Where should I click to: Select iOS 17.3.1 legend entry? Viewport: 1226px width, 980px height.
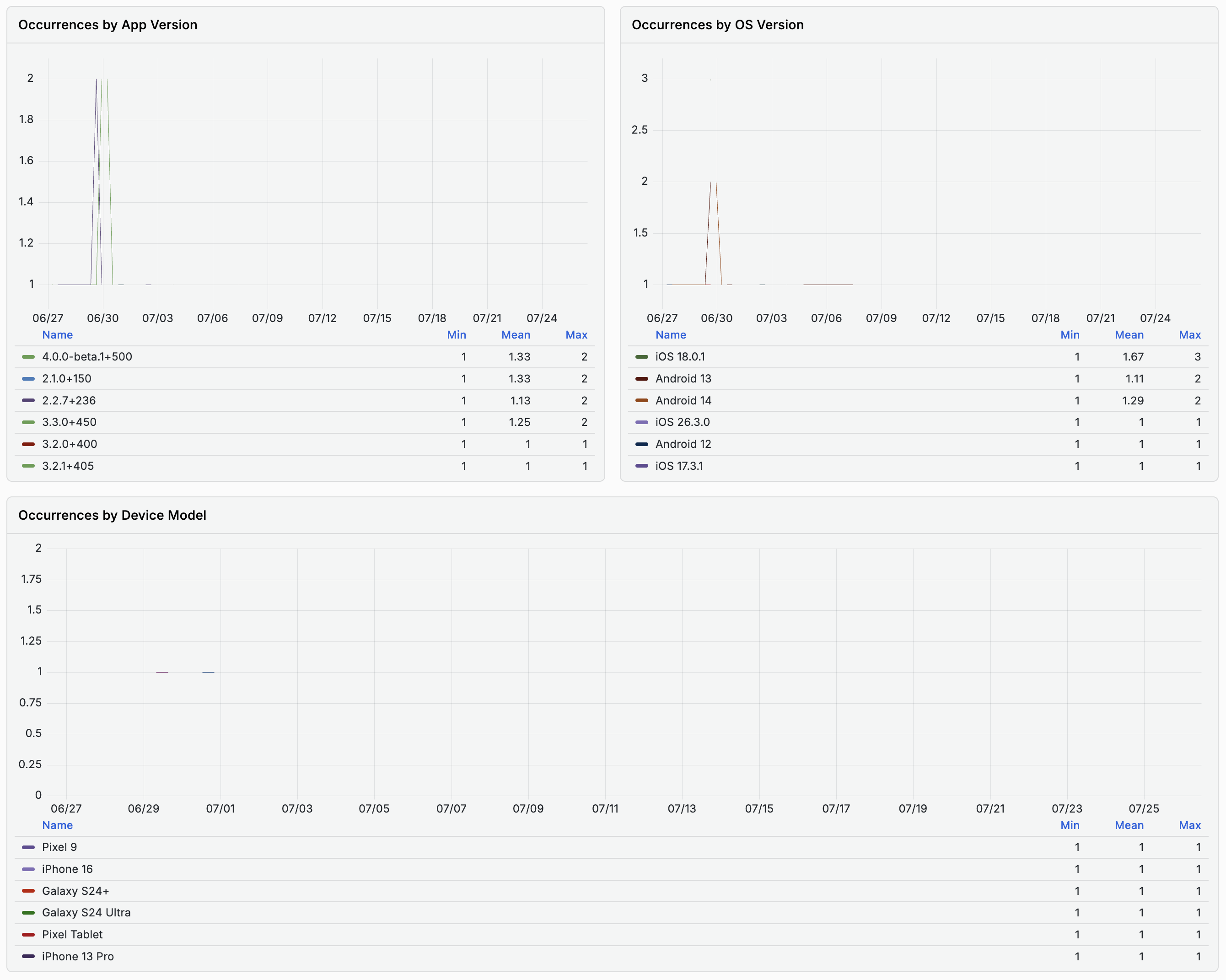tap(679, 466)
